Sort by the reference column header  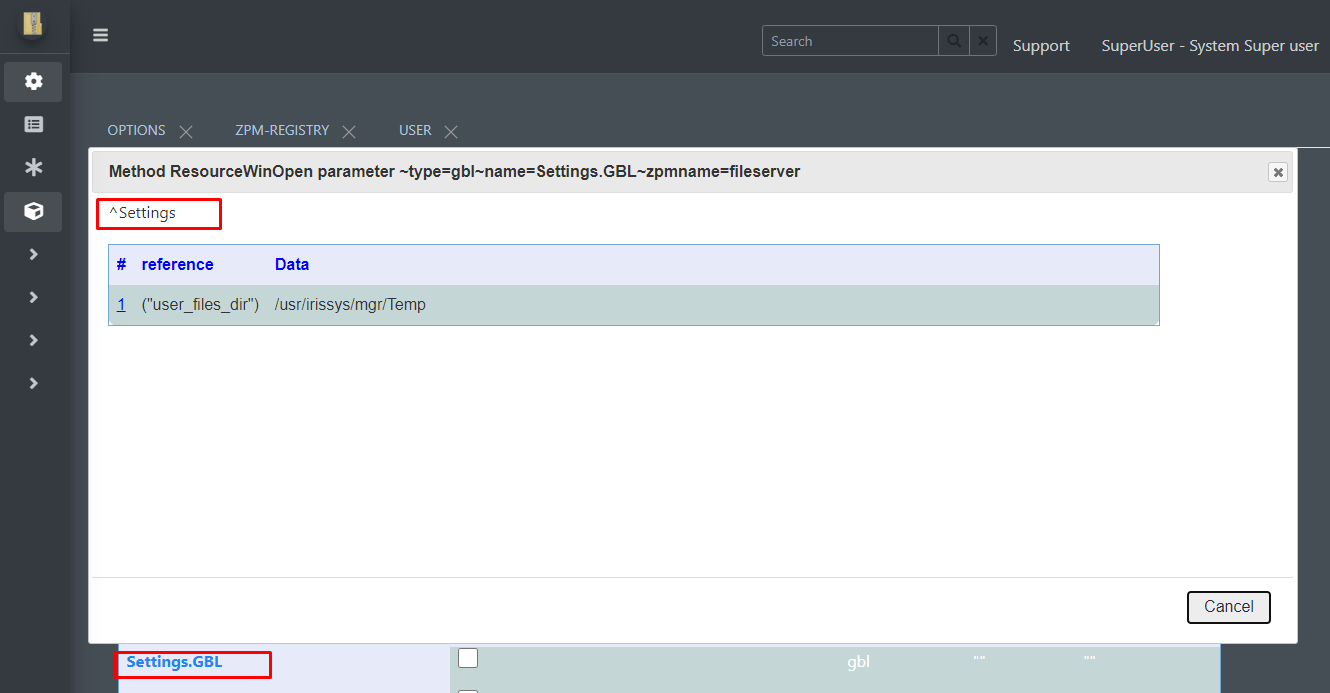coord(177,264)
